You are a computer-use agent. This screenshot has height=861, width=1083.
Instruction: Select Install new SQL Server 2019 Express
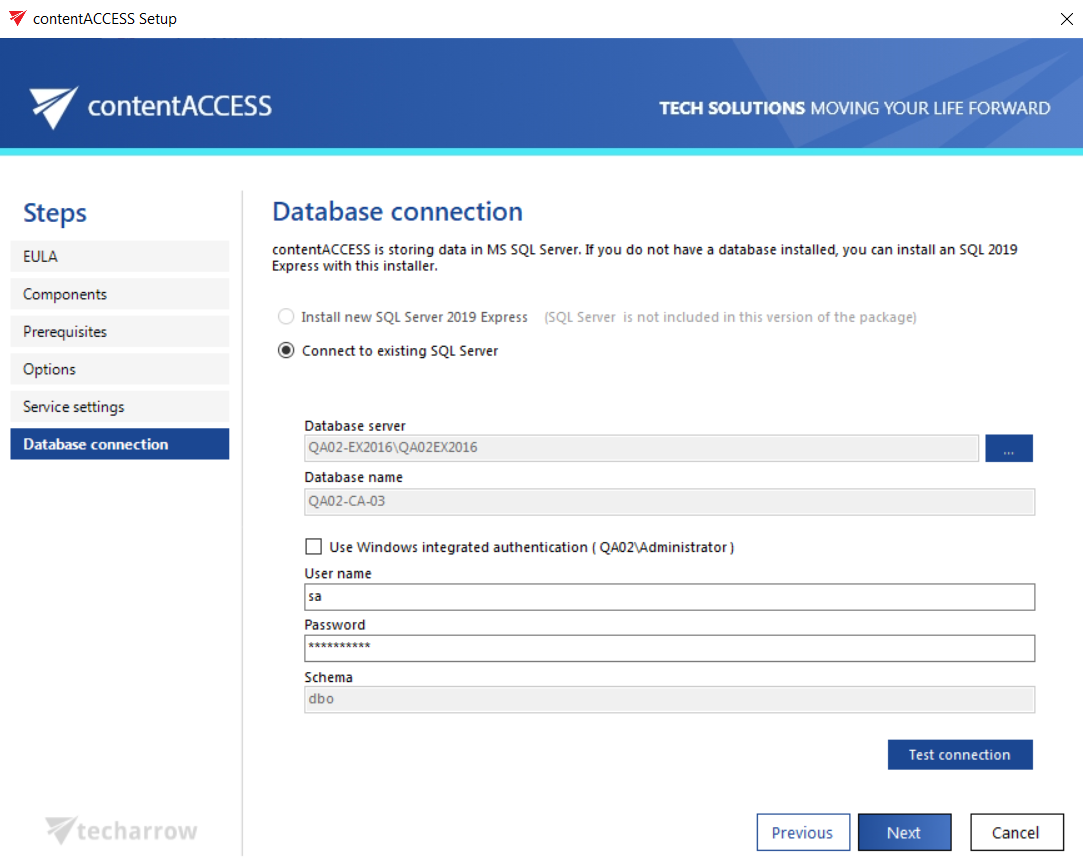click(287, 317)
